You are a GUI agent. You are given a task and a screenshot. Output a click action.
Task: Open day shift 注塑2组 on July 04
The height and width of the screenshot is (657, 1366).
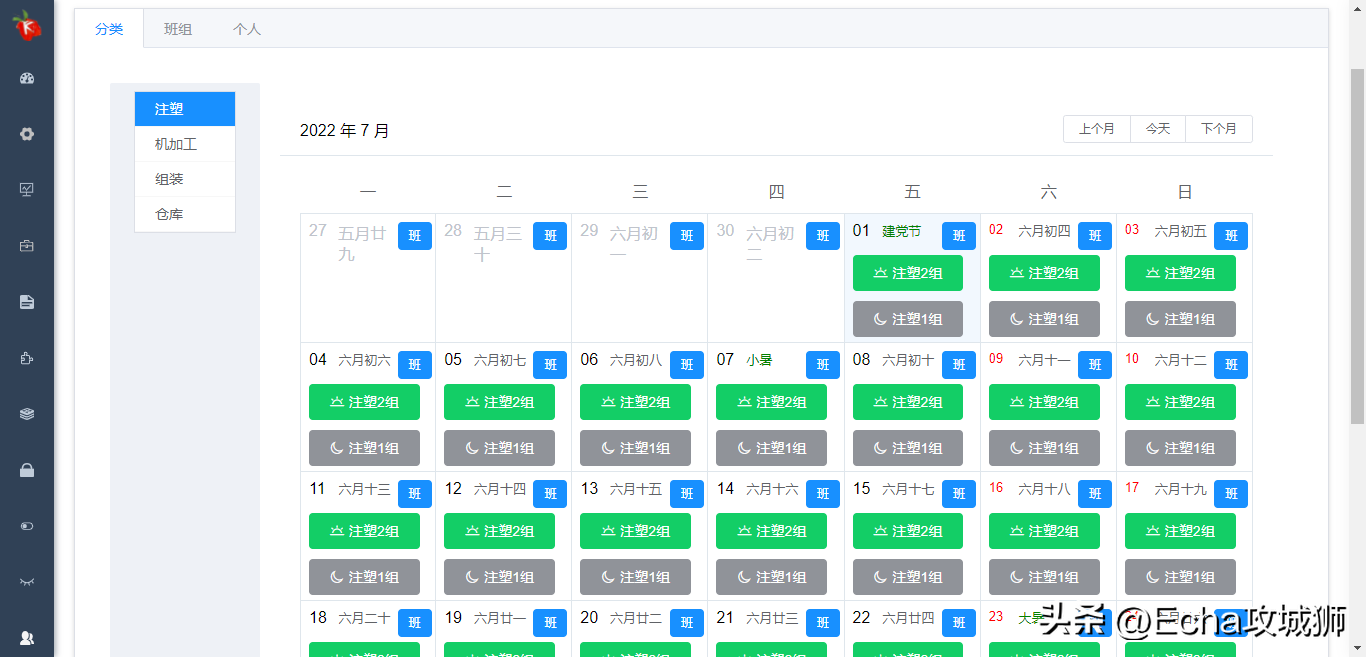click(364, 402)
